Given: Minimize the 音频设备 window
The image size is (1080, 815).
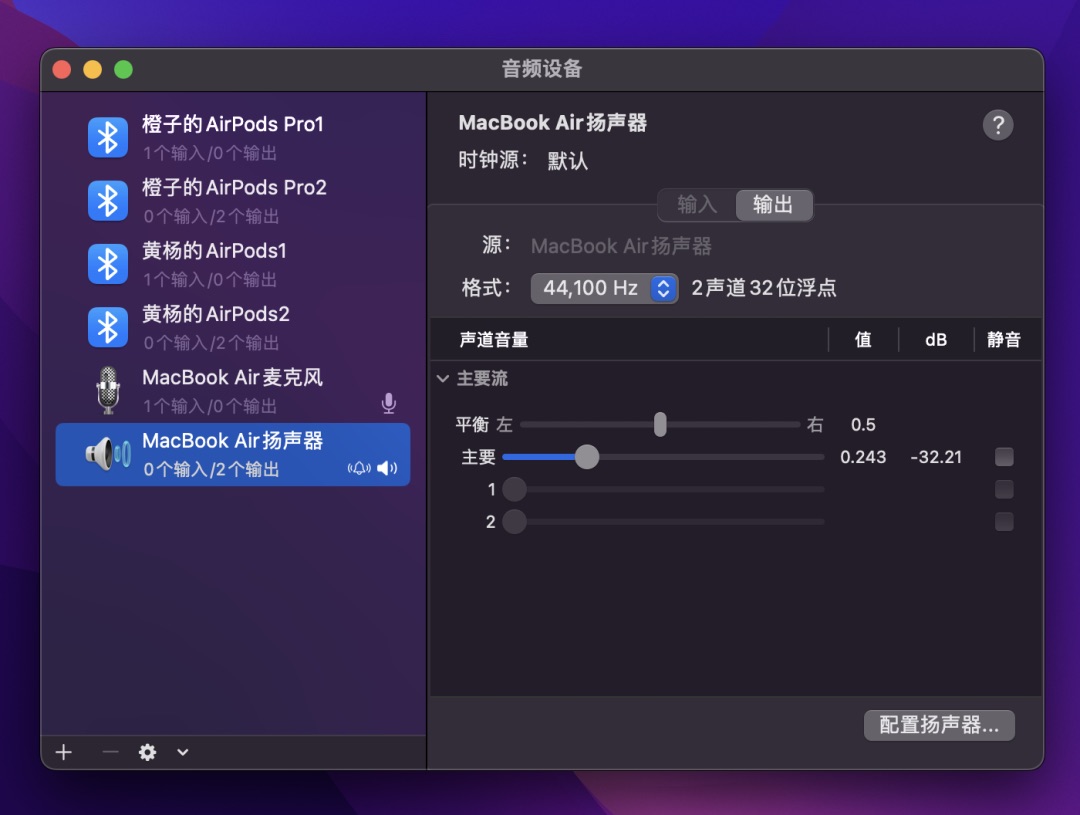Looking at the screenshot, I should point(92,70).
